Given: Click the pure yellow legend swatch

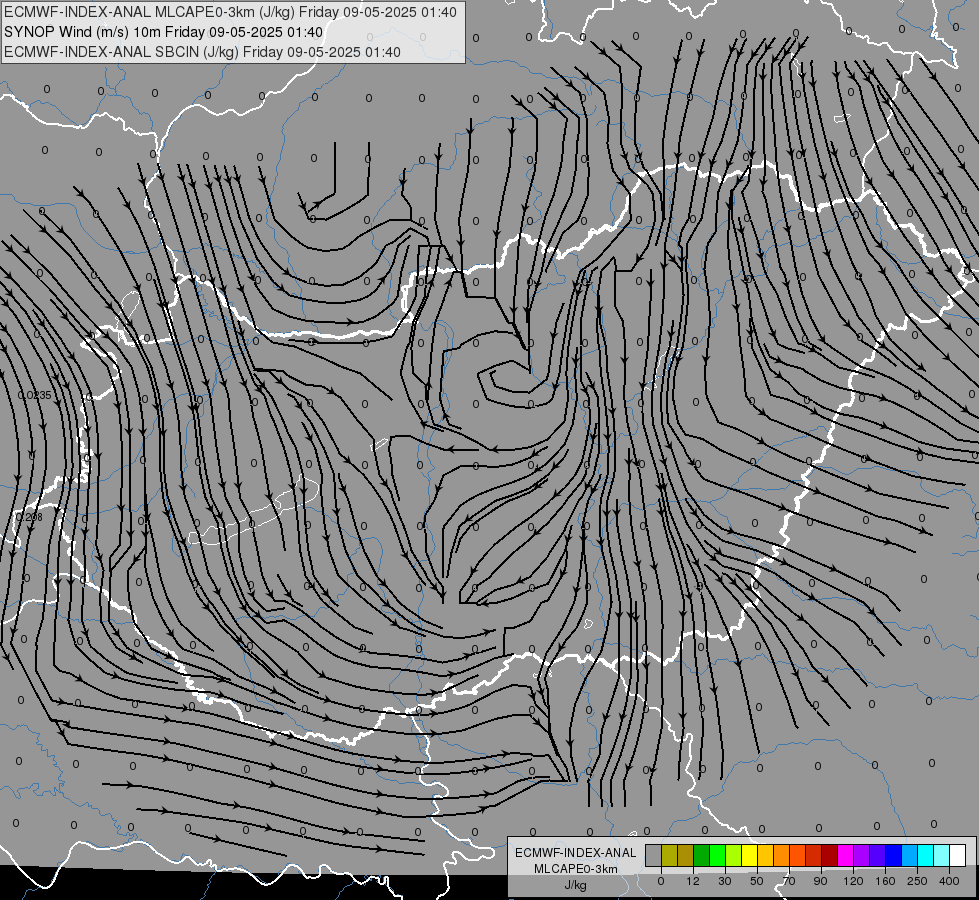Looking at the screenshot, I should [750, 855].
